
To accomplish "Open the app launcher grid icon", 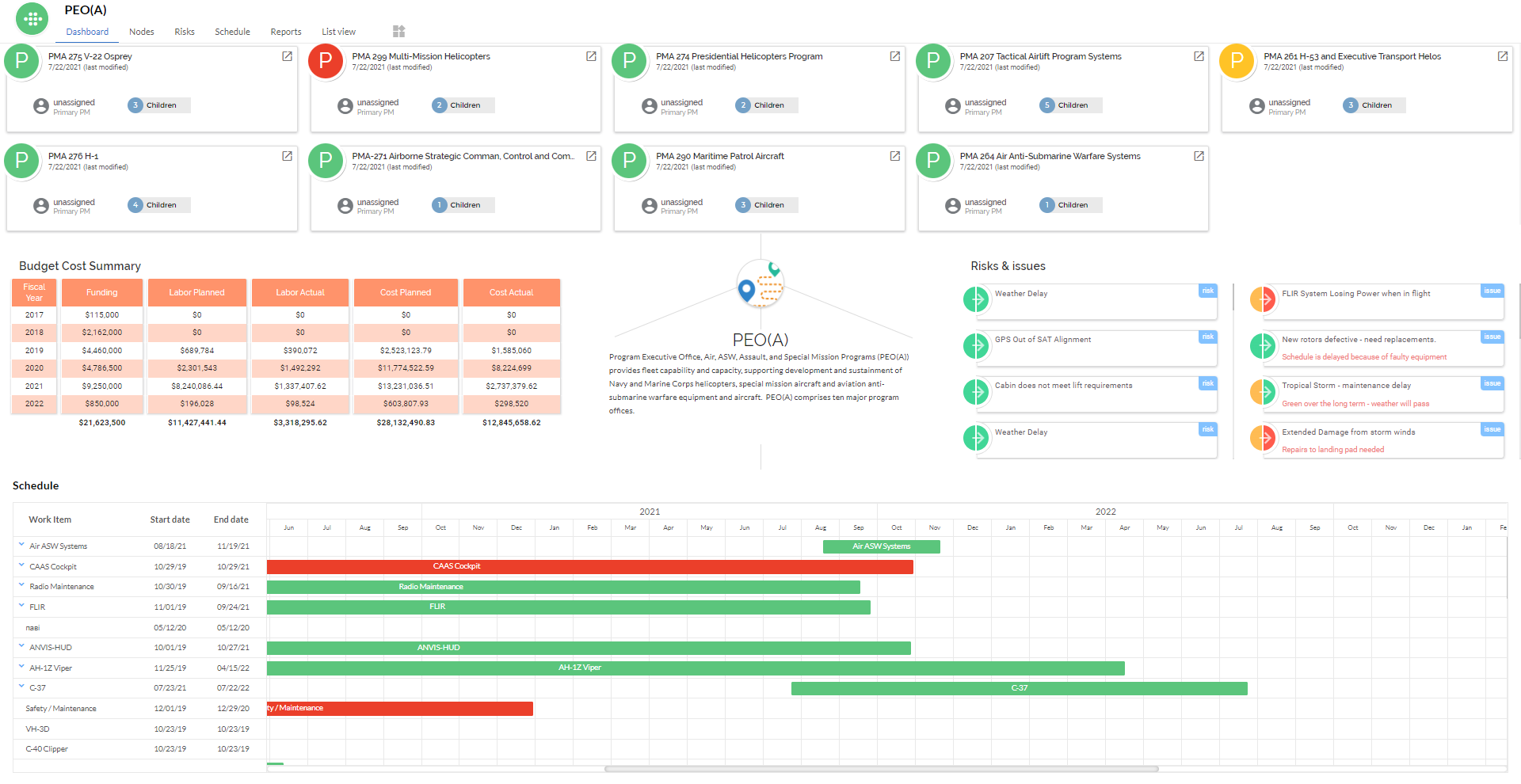I will click(x=32, y=19).
